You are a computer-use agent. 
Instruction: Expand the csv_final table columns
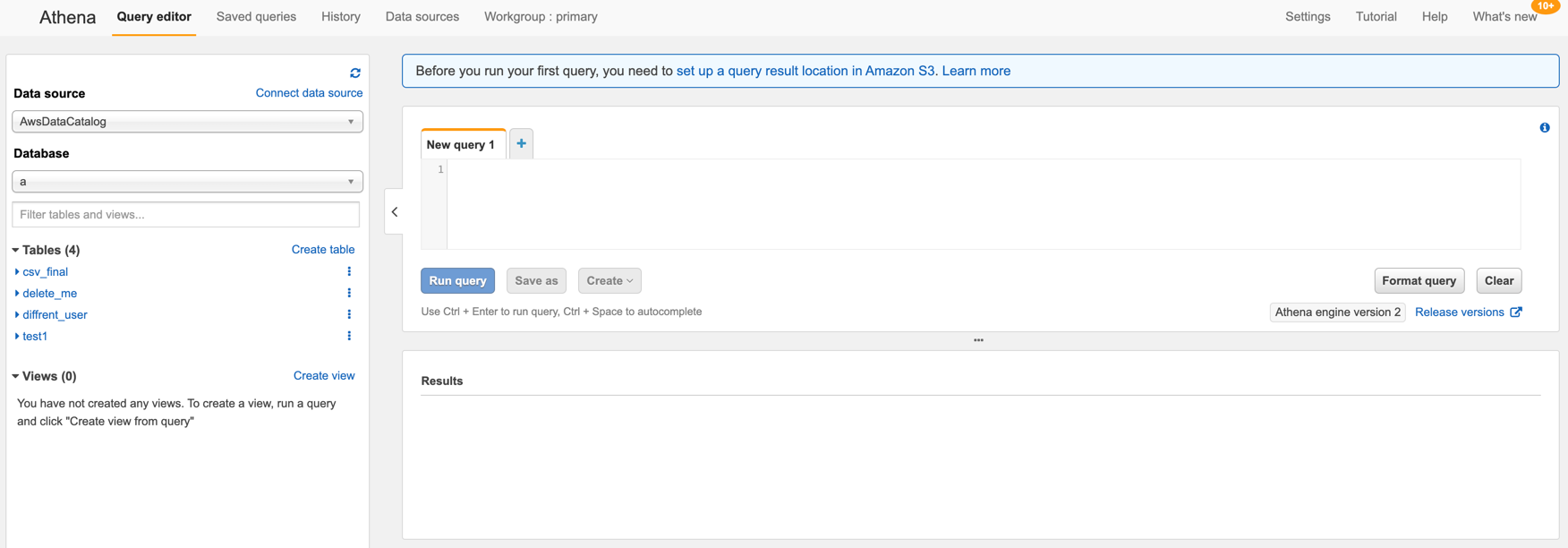[x=17, y=271]
